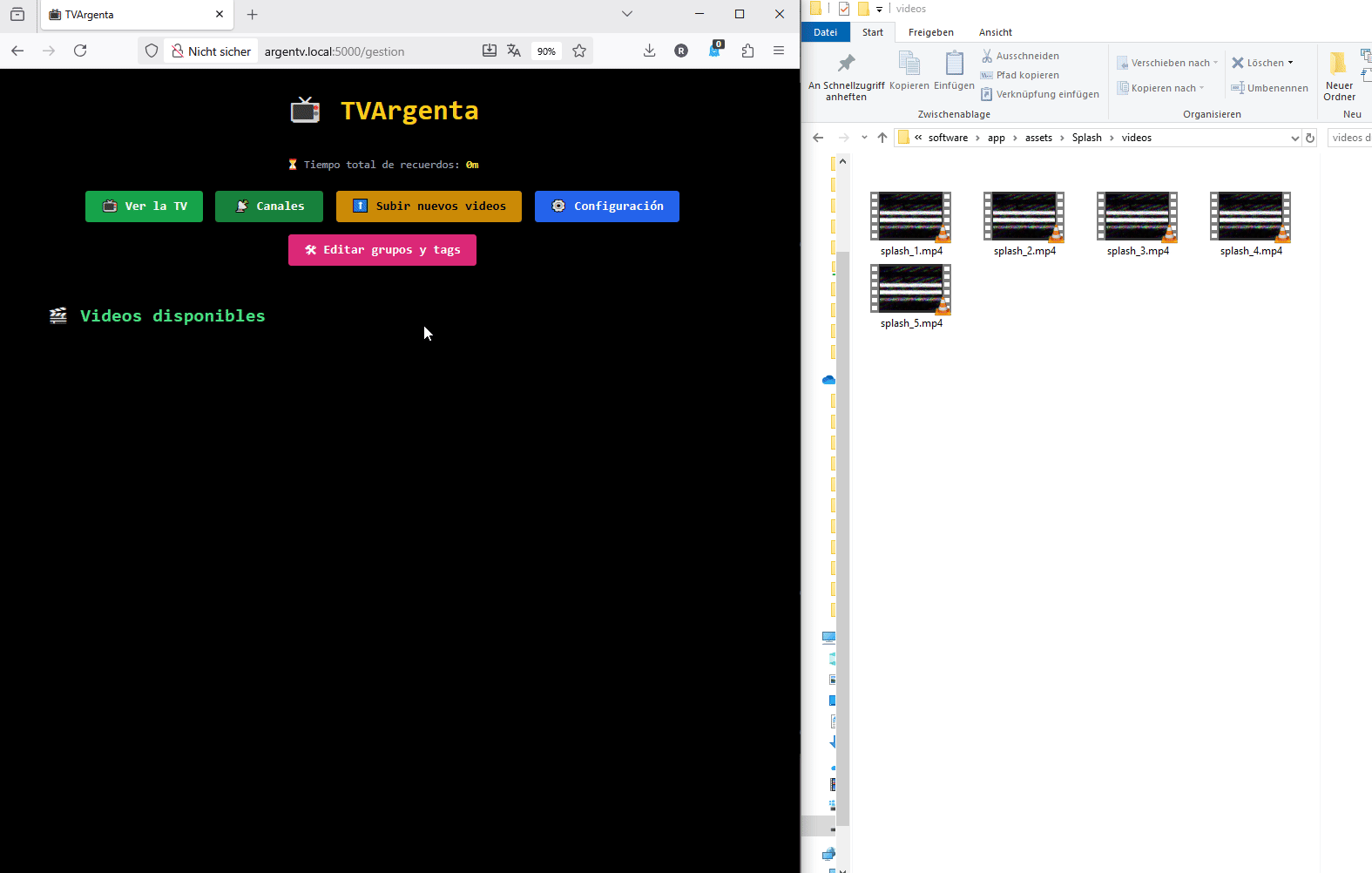Open the Configuración button

tap(606, 206)
